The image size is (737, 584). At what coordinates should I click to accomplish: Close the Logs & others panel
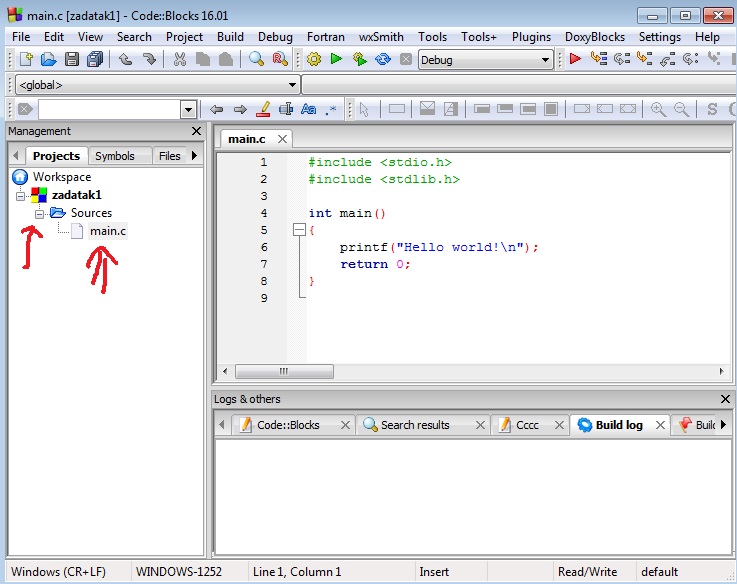(725, 399)
